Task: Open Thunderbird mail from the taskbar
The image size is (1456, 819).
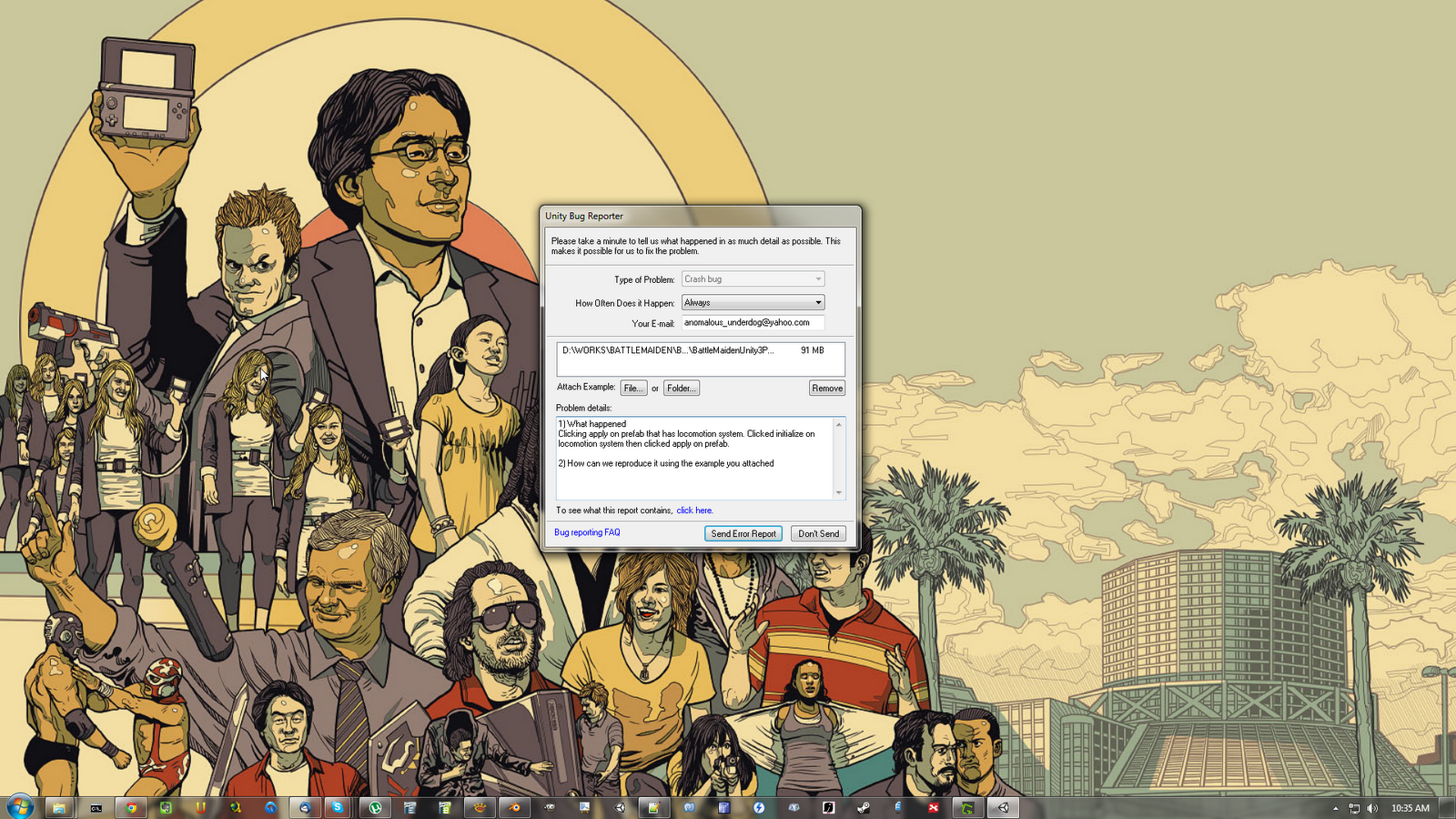Action: (305, 807)
